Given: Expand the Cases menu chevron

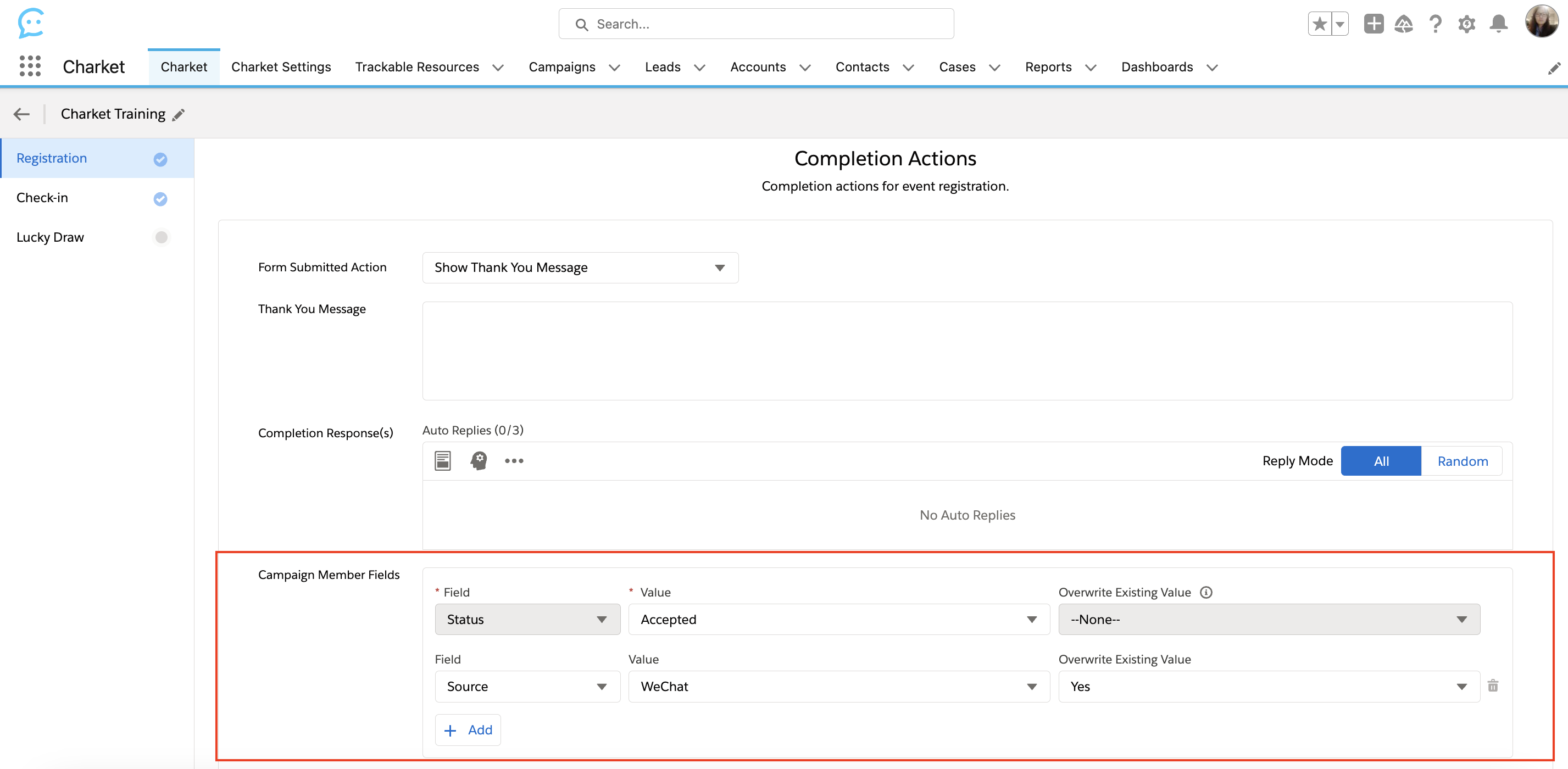Looking at the screenshot, I should tap(994, 68).
